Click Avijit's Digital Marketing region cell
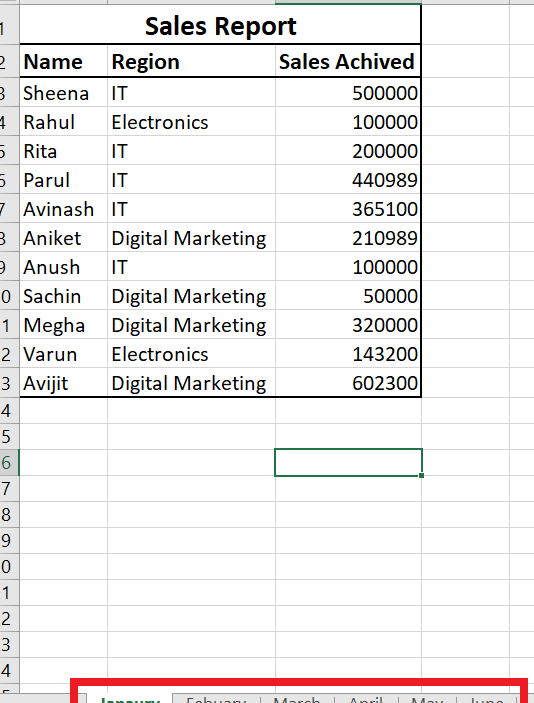Screen dimensions: 534x703 click(x=191, y=383)
